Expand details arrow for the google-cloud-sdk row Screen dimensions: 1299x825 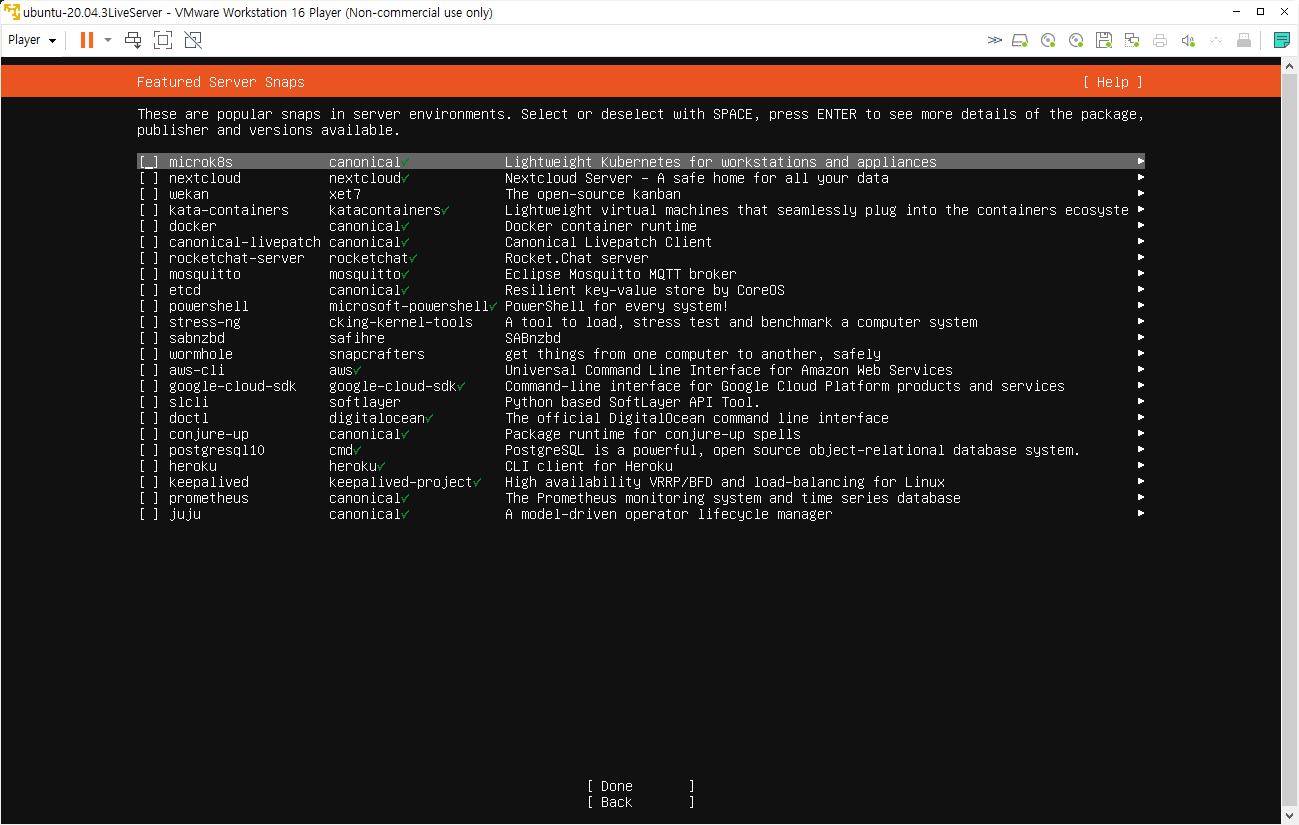pyautogui.click(x=1141, y=386)
